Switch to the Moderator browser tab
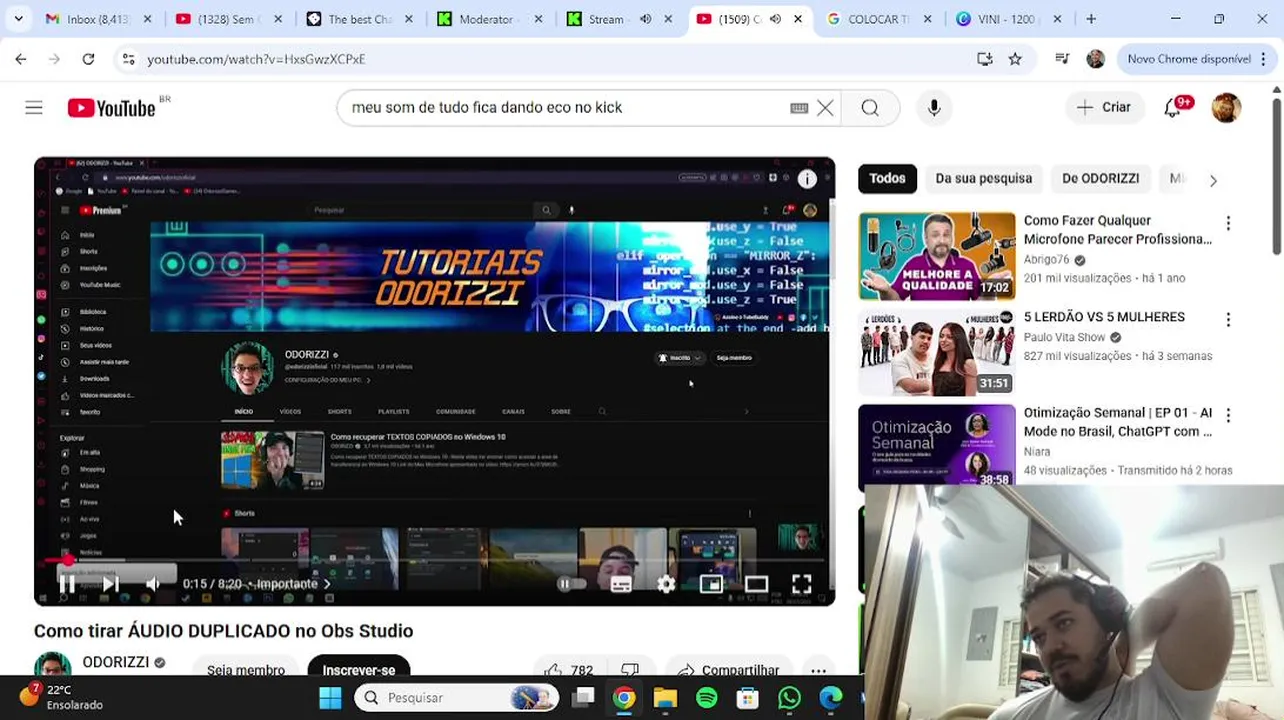The width and height of the screenshot is (1284, 720). pos(489,19)
